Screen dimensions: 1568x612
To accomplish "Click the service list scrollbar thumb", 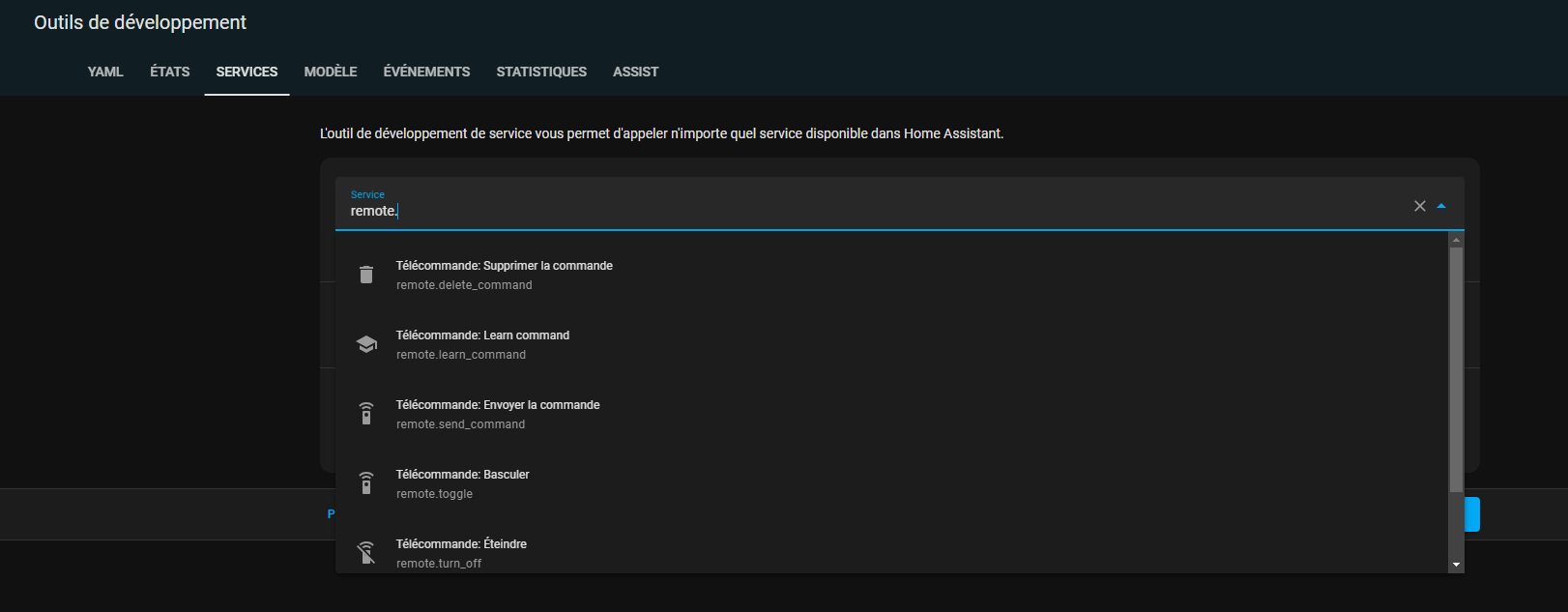I will pyautogui.click(x=1456, y=367).
